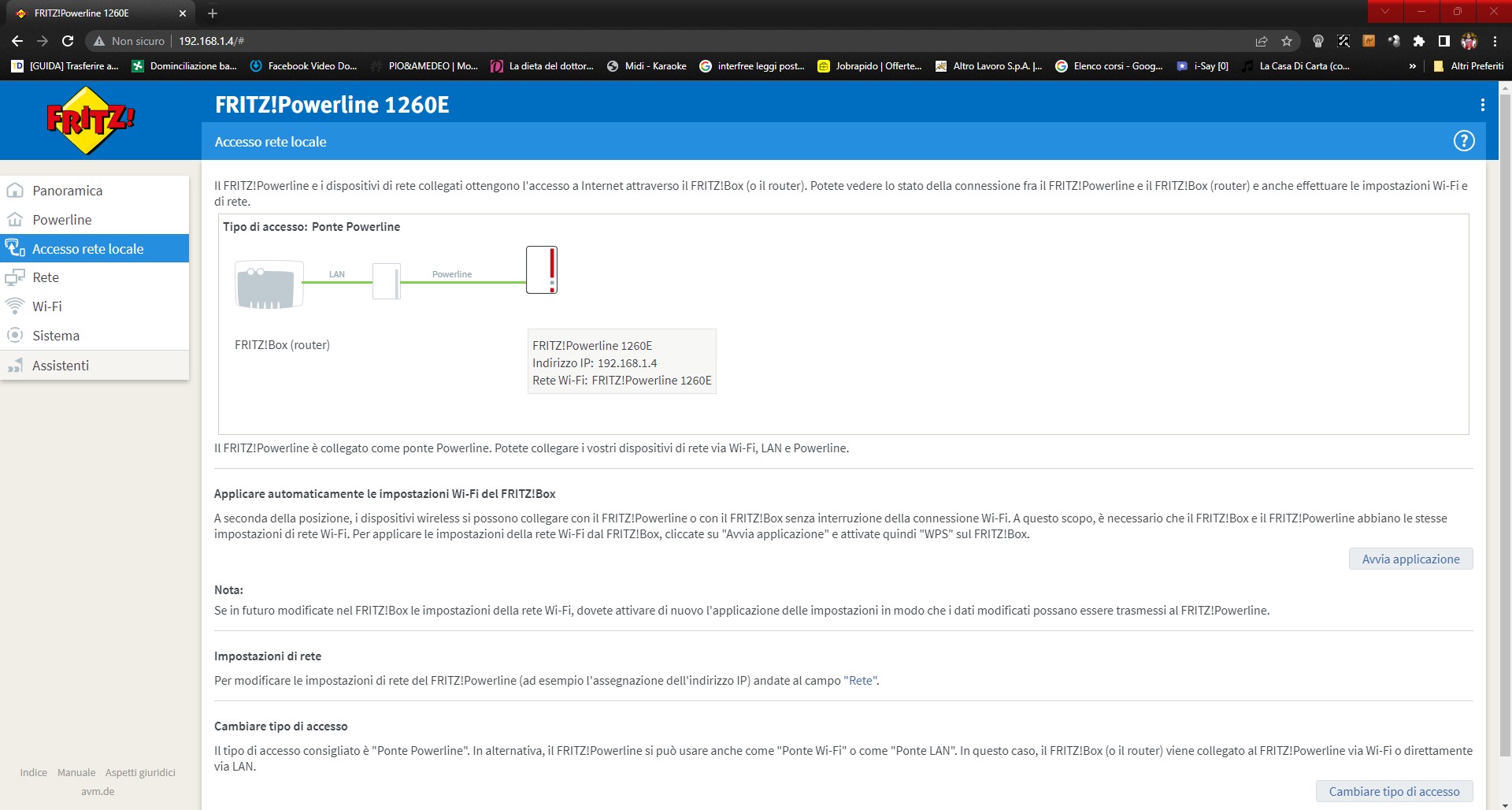Open the Wi-Fi sidebar section
Viewport: 1512px width, 810px height.
pos(94,307)
